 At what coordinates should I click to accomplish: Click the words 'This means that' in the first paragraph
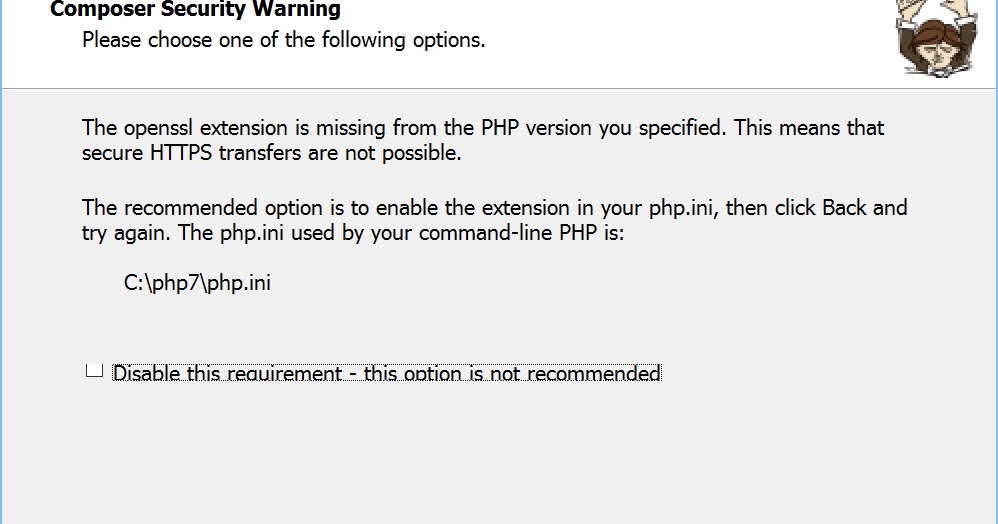click(809, 128)
